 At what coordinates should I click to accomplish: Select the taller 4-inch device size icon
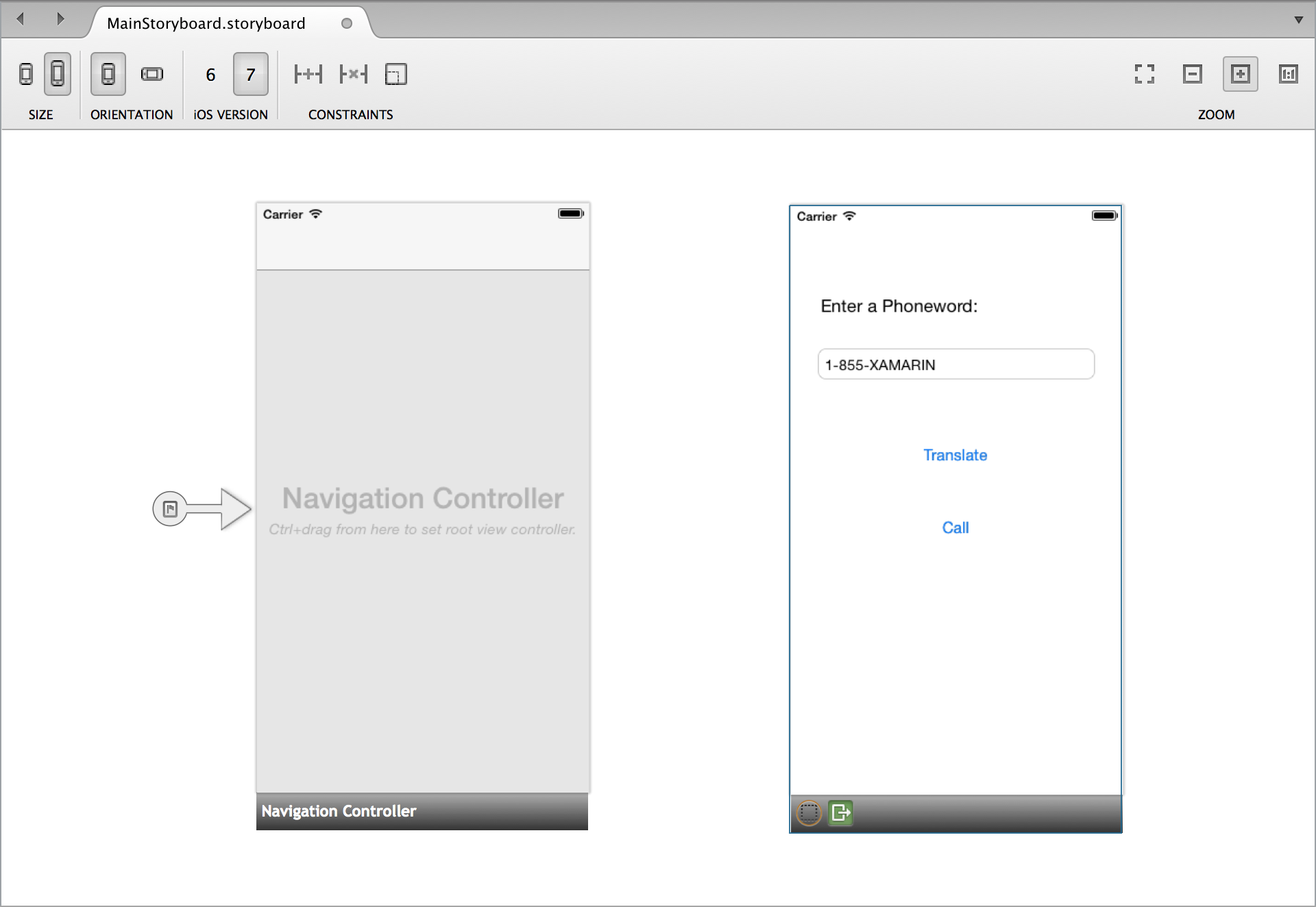pos(58,74)
